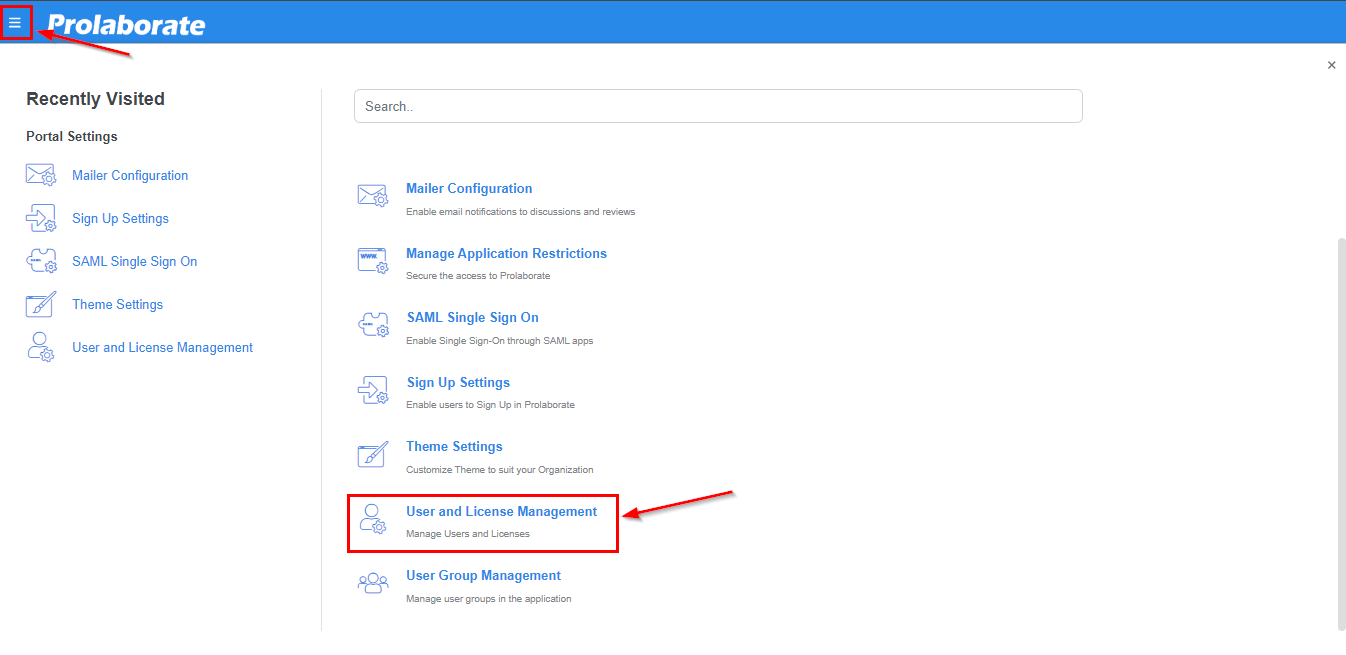Image resolution: width=1346 pixels, height=655 pixels.
Task: Click Sign Up Settings arrow icon in main list
Action: tap(372, 390)
